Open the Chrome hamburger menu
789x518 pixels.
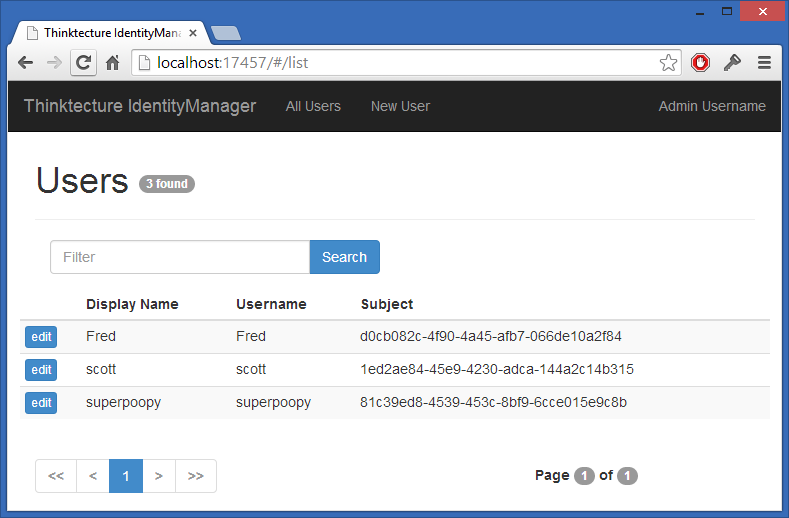click(764, 62)
